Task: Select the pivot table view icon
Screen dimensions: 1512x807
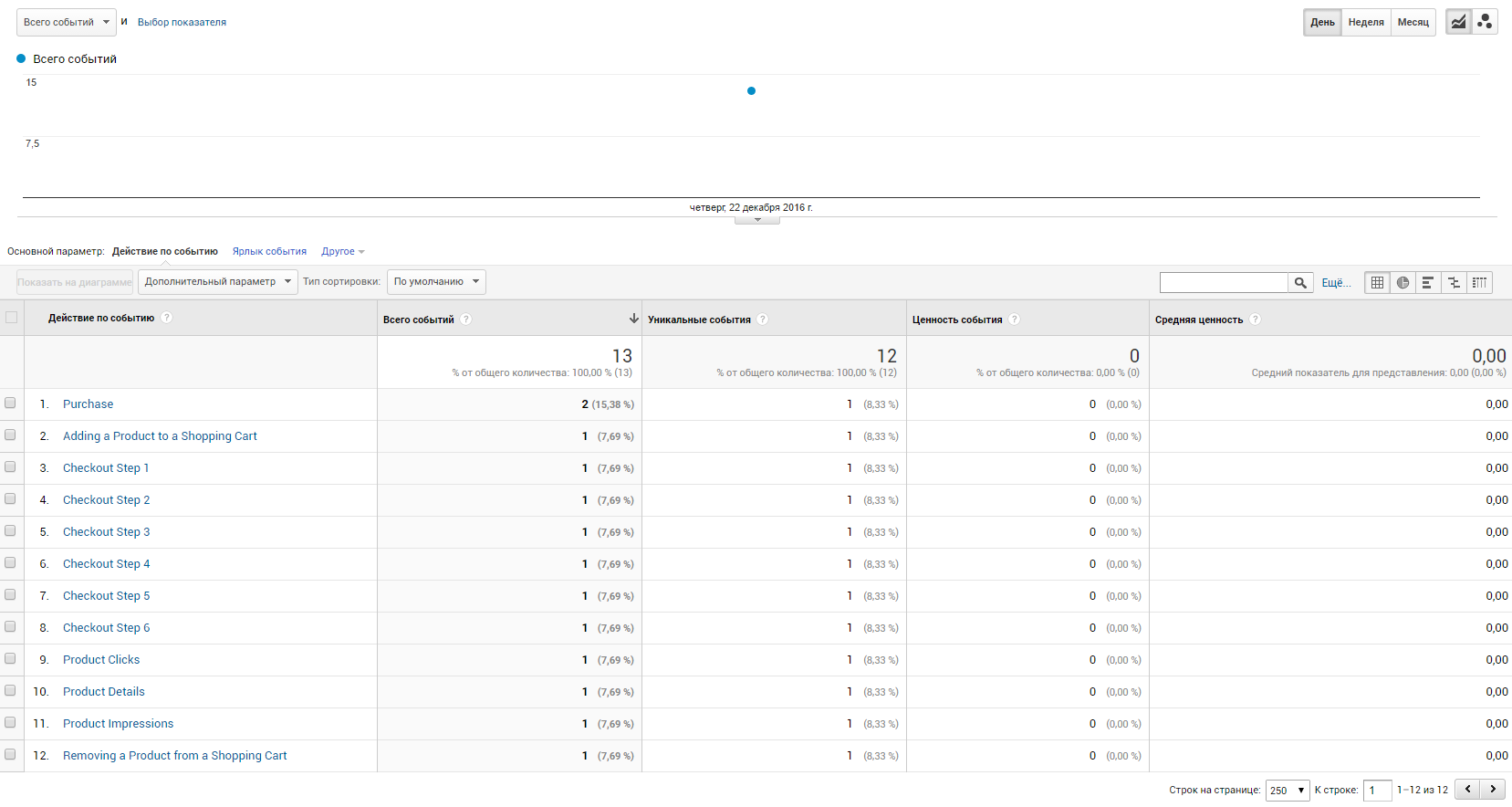Action: [x=1479, y=283]
